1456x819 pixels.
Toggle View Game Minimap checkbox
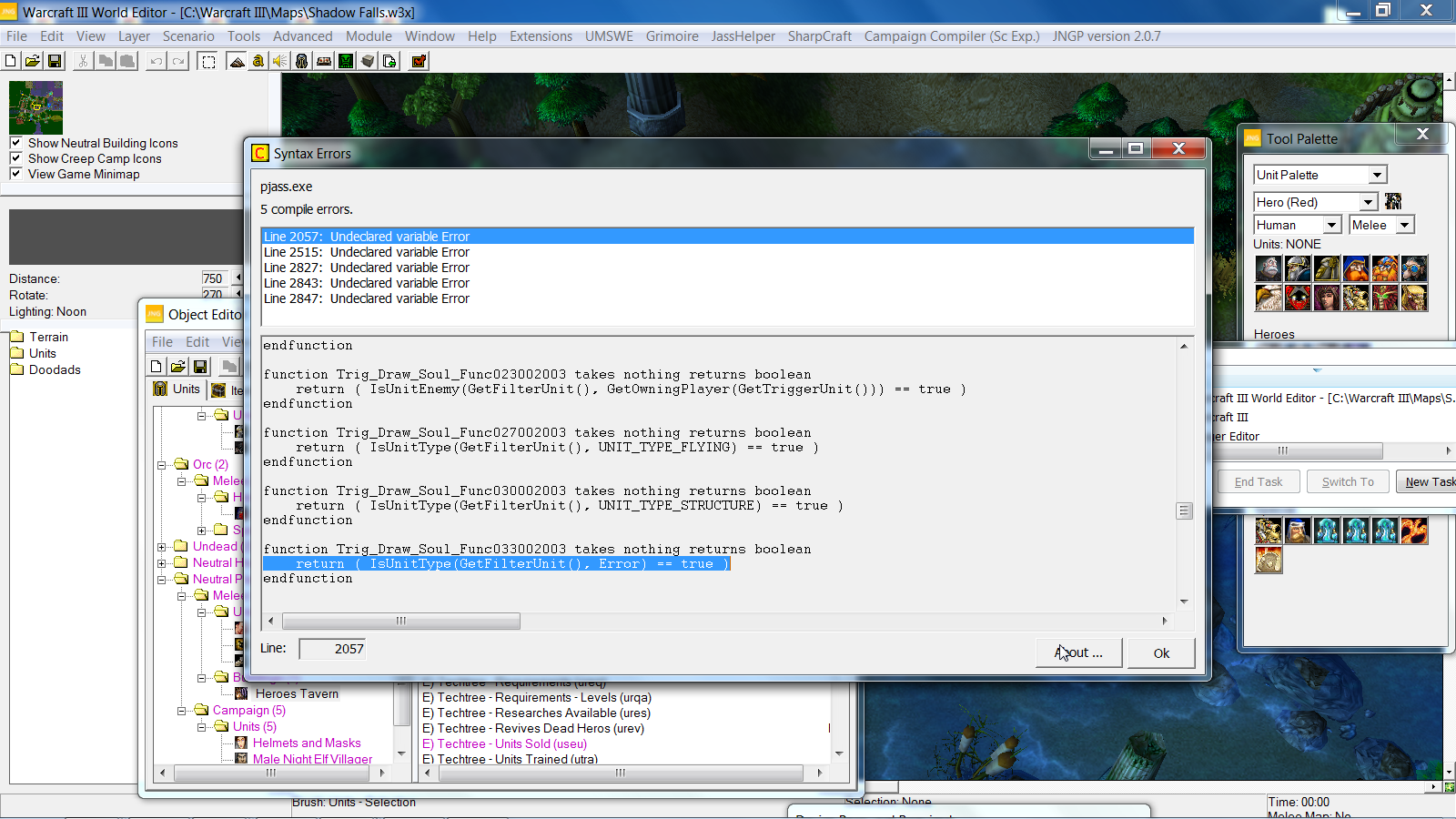click(15, 174)
